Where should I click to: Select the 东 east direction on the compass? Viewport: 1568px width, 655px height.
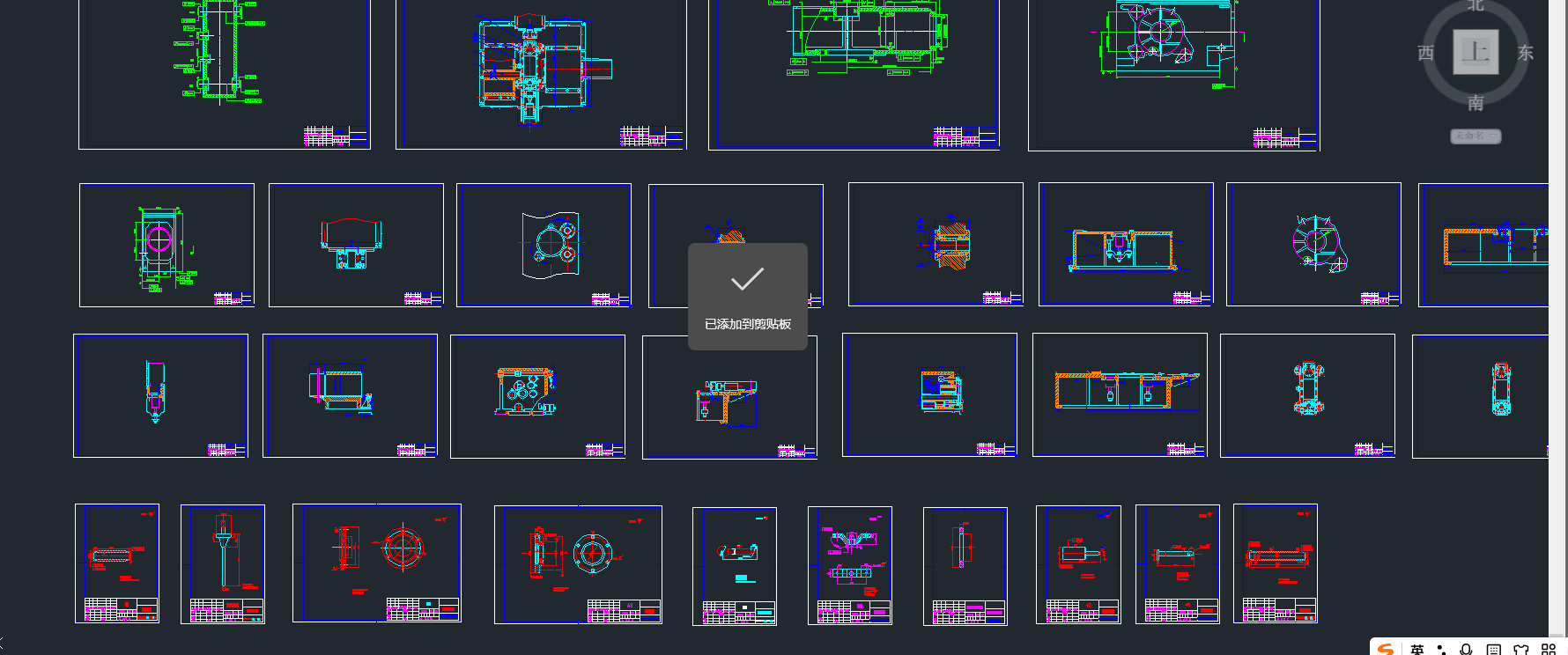1526,54
